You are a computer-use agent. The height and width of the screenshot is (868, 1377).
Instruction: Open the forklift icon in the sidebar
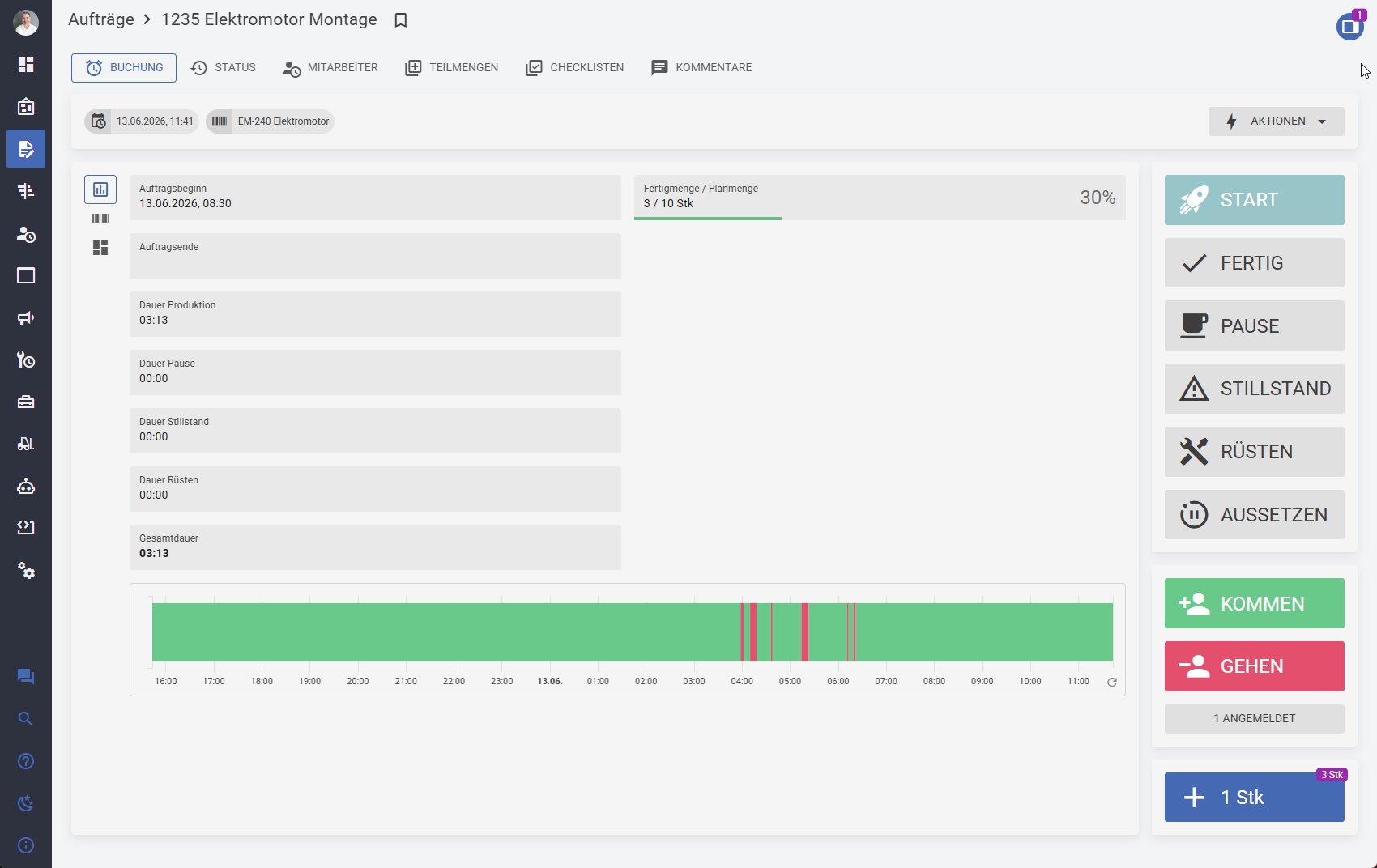(26, 444)
